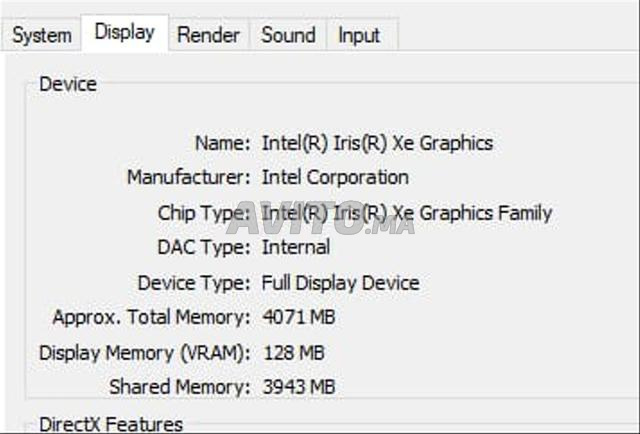Switch to the System tab
The height and width of the screenshot is (434, 640).
click(42, 35)
